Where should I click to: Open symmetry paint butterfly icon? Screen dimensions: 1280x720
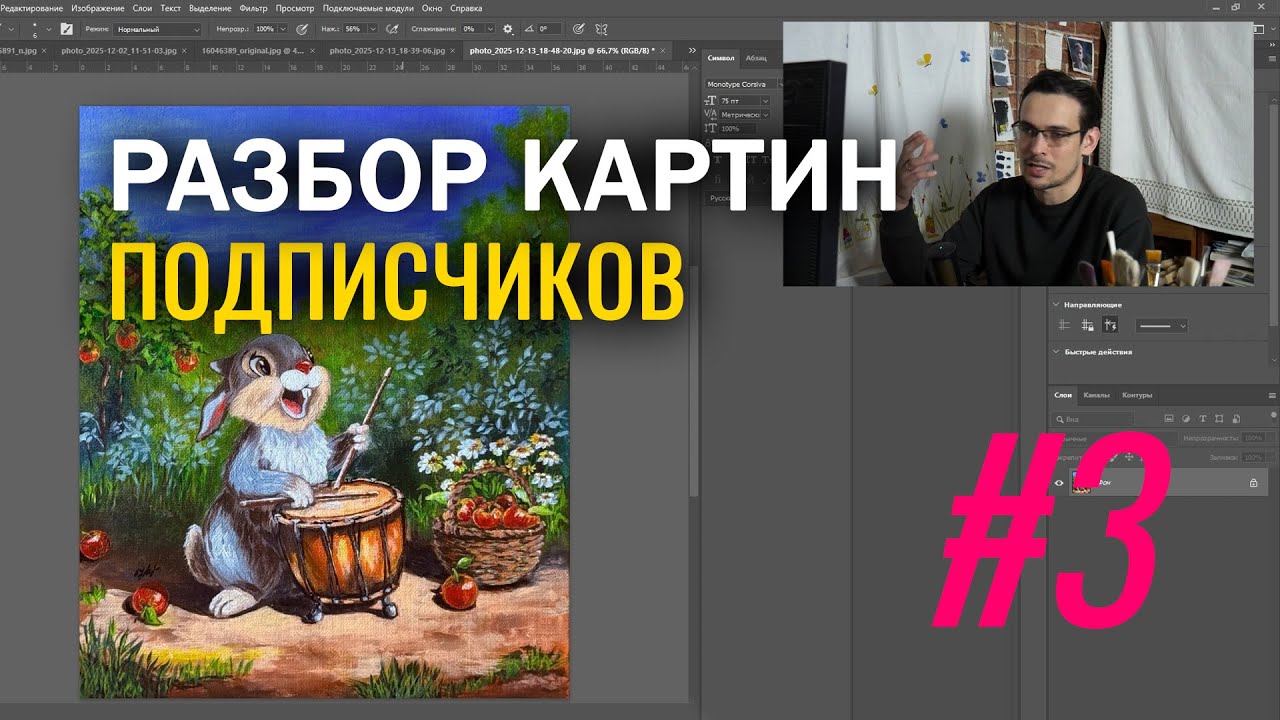pos(601,29)
